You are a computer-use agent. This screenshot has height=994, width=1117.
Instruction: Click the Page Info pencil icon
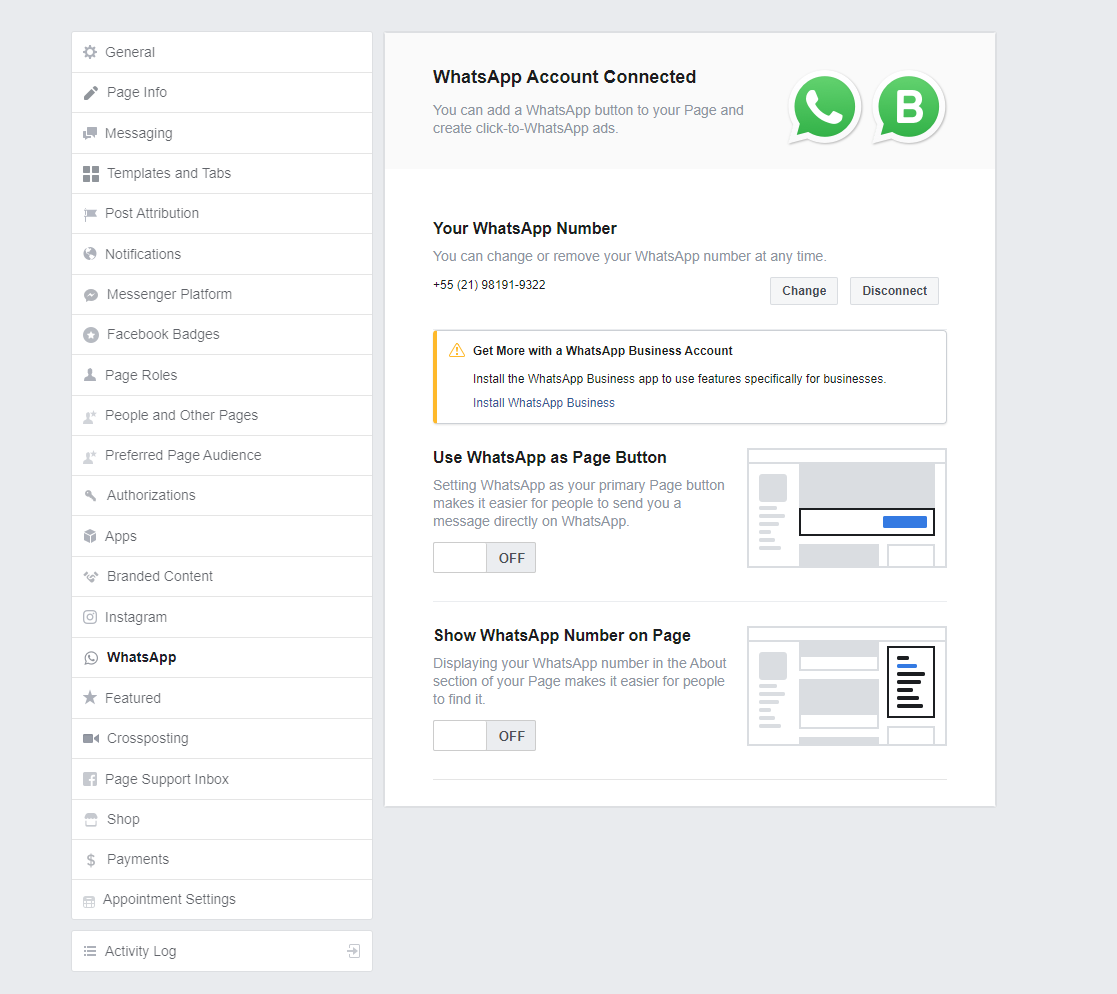91,93
